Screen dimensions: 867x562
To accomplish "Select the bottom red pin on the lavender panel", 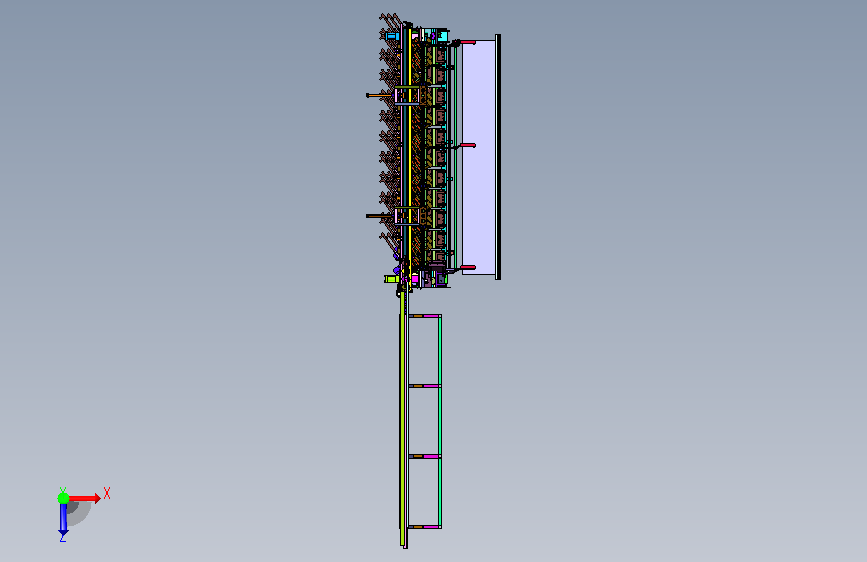I will point(468,268).
